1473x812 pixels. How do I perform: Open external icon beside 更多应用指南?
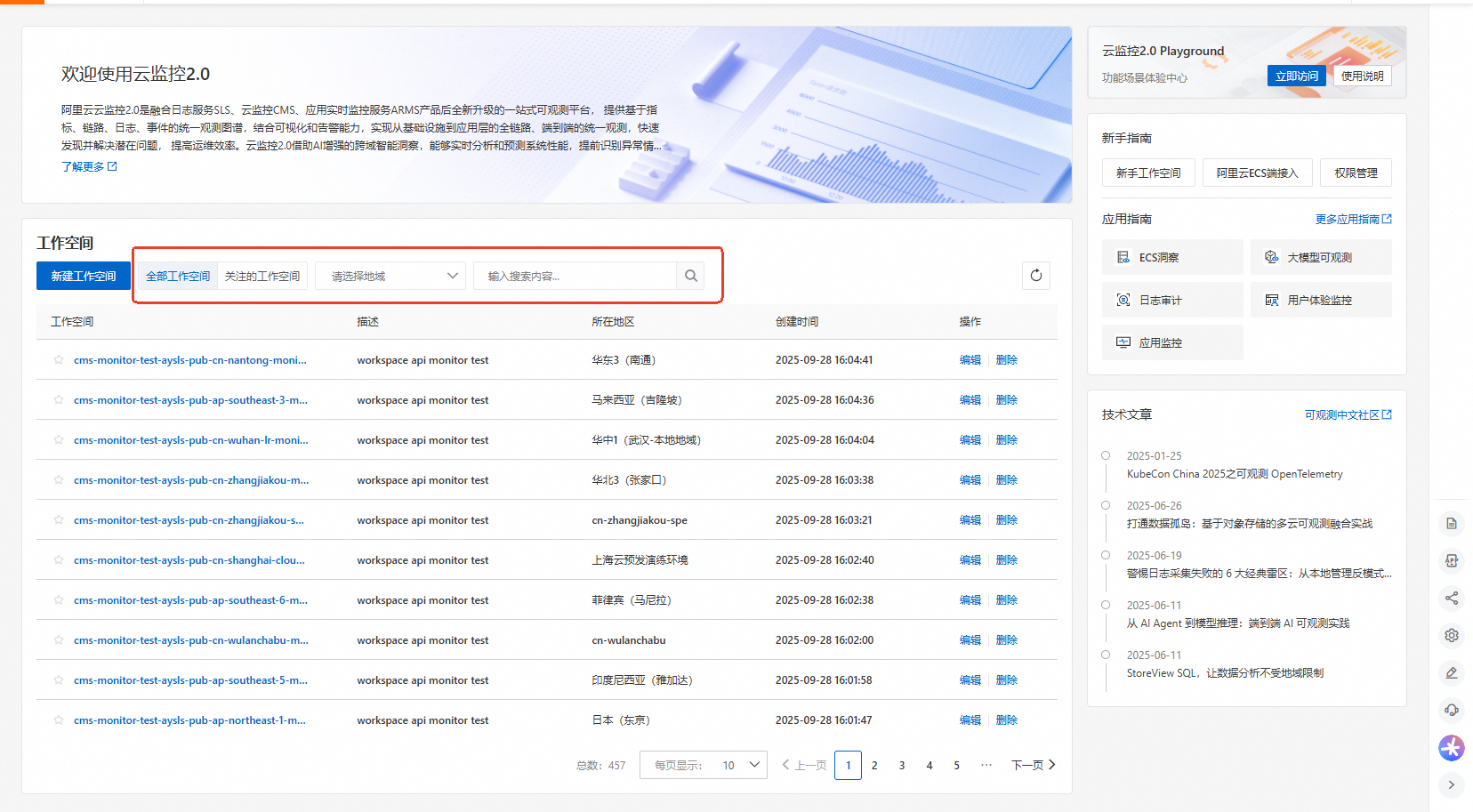pyautogui.click(x=1387, y=219)
